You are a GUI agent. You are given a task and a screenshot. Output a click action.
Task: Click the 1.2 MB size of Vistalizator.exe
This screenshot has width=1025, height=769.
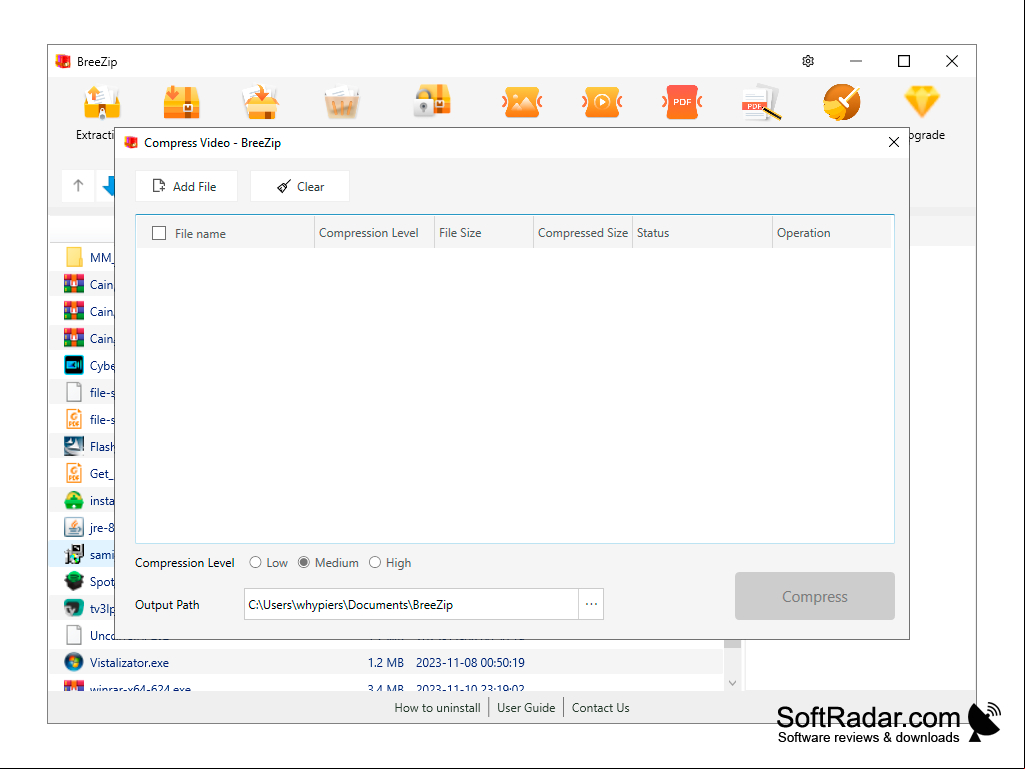(386, 662)
